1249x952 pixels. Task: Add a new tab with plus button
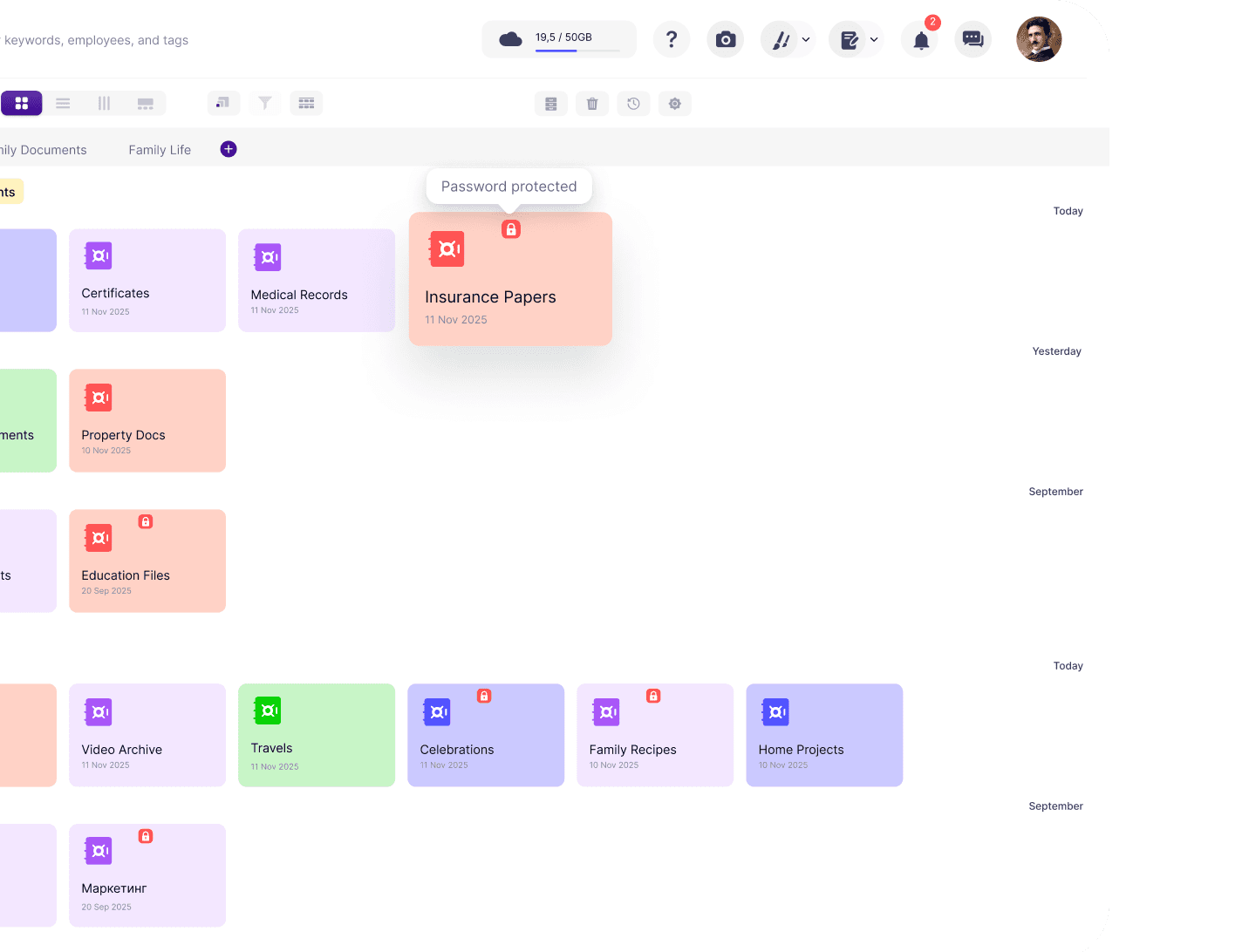click(229, 149)
